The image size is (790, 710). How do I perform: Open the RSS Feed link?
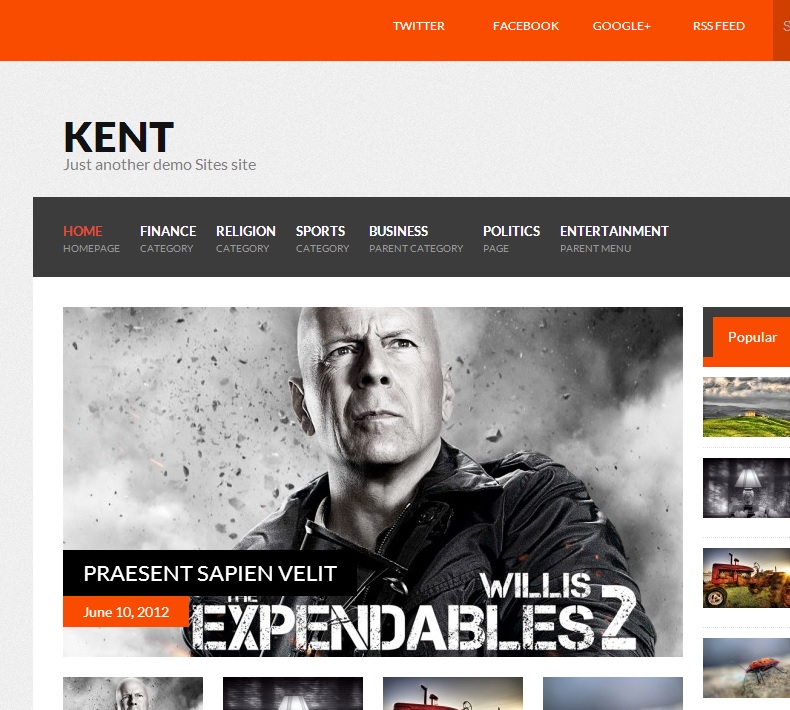pos(718,26)
